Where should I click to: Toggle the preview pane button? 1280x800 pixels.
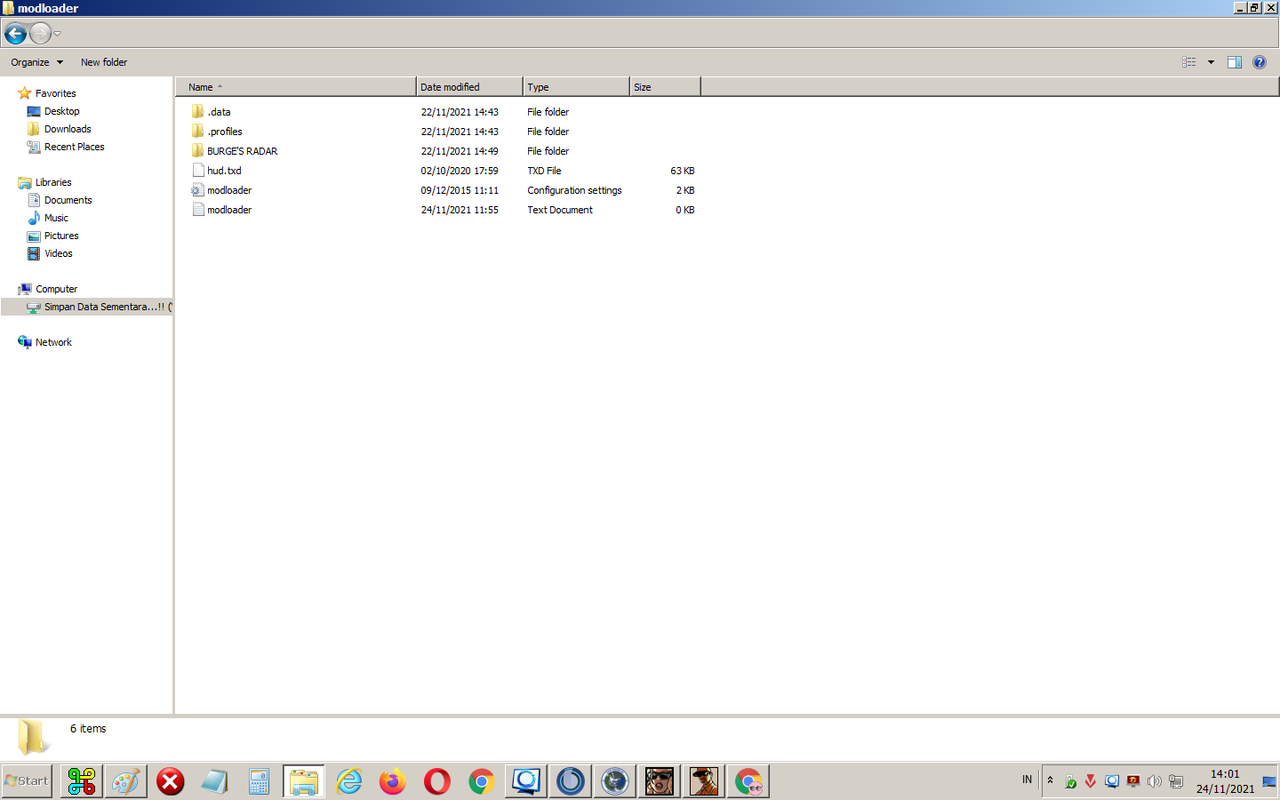point(1235,62)
